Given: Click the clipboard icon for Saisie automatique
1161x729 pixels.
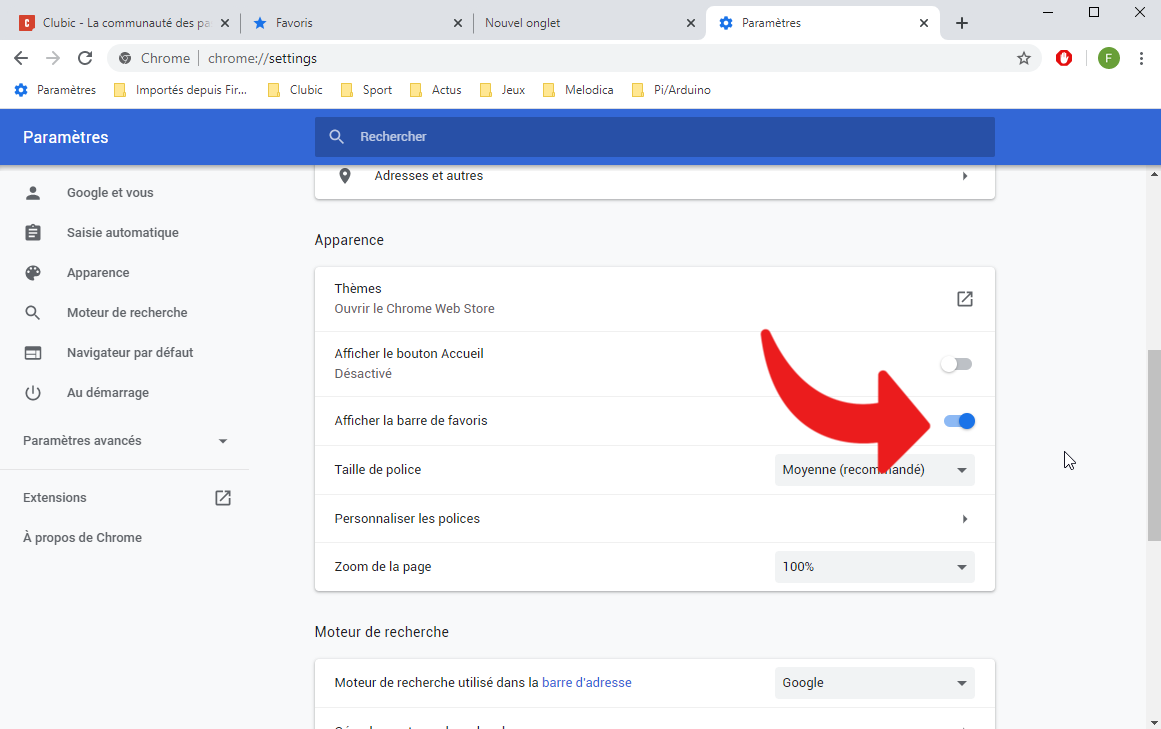Looking at the screenshot, I should tap(33, 232).
